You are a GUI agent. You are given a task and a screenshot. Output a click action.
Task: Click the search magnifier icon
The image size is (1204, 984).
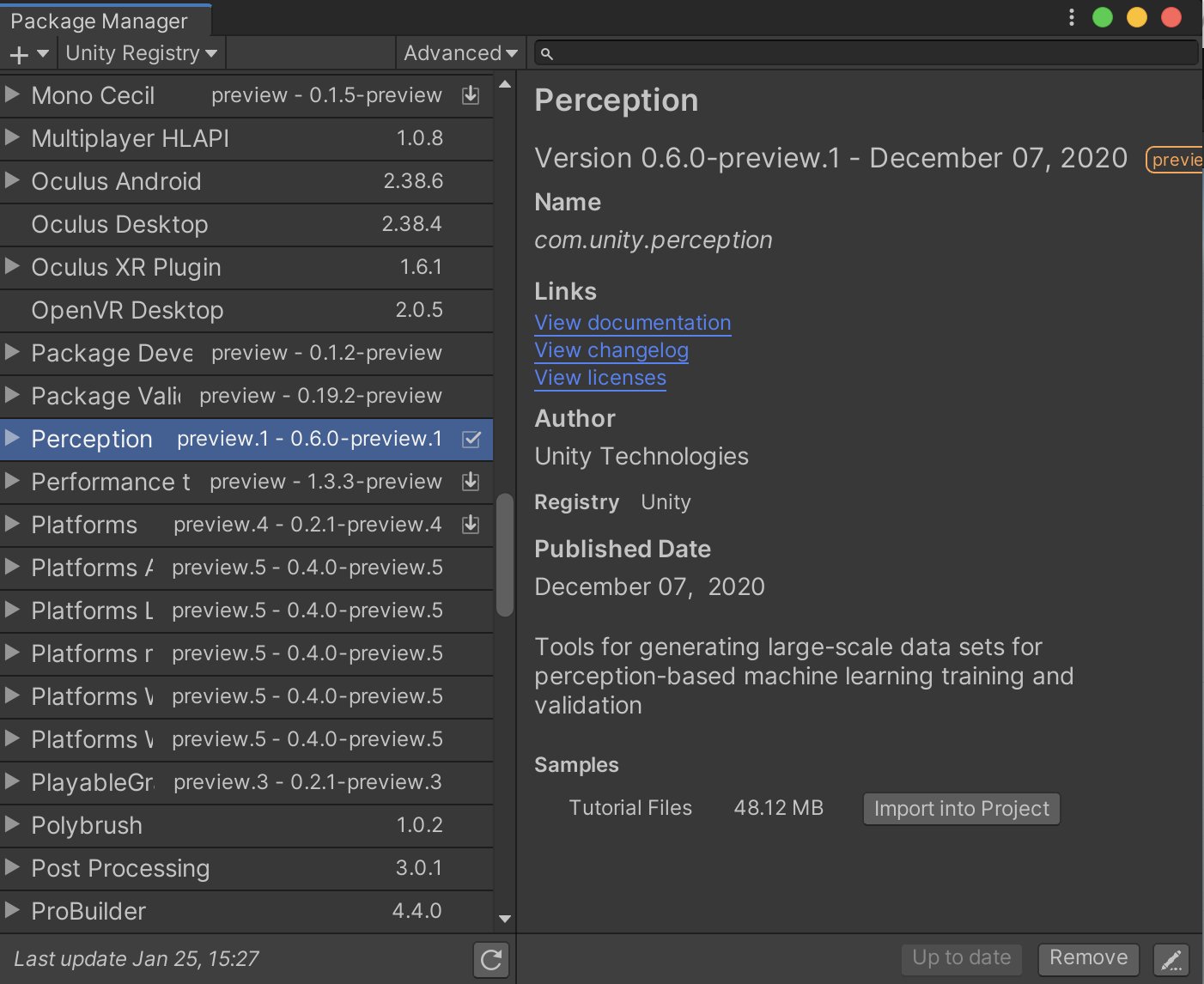(547, 53)
